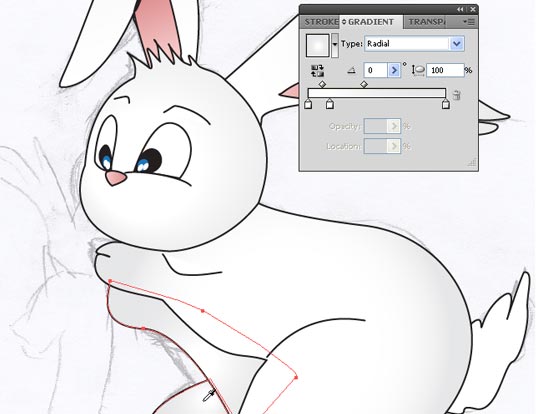Open the gradient presets dropdown arrow
The image size is (560, 414).
click(x=335, y=45)
